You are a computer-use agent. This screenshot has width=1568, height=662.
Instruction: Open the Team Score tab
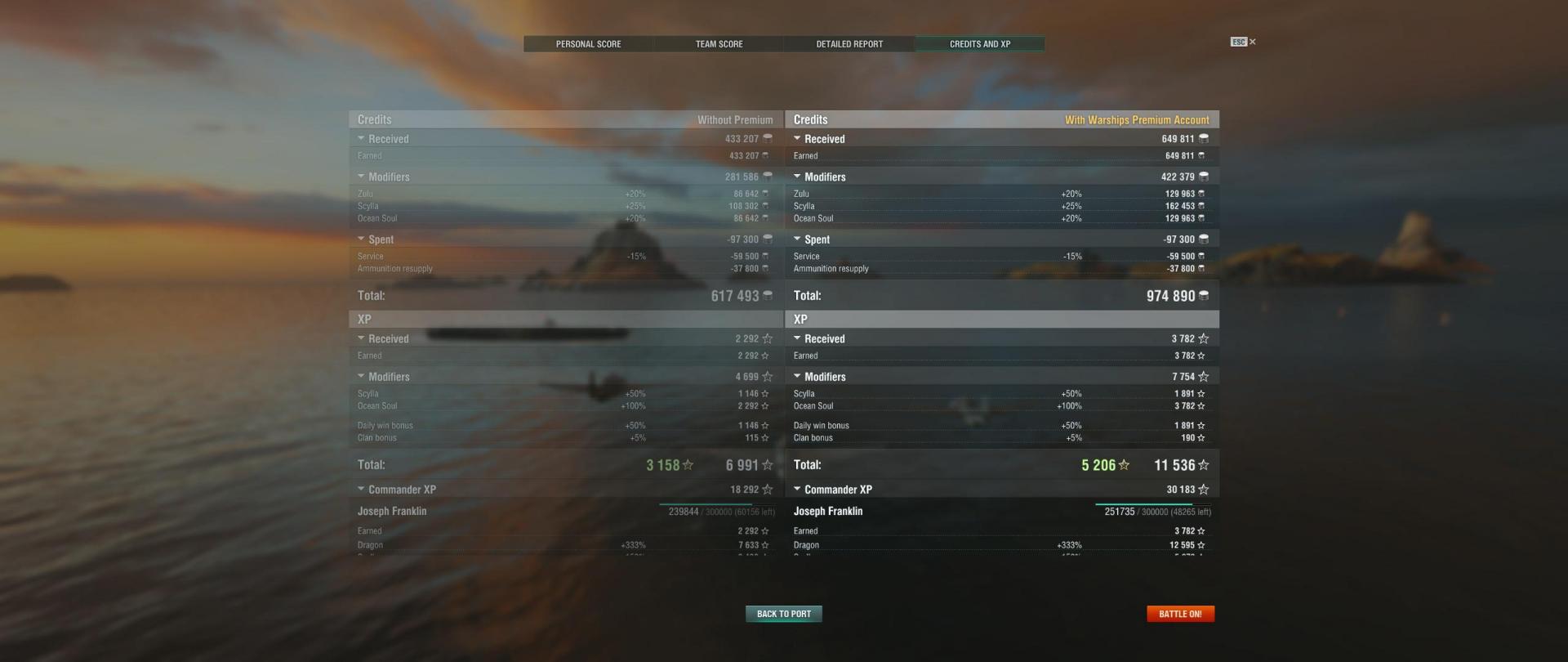coord(719,44)
